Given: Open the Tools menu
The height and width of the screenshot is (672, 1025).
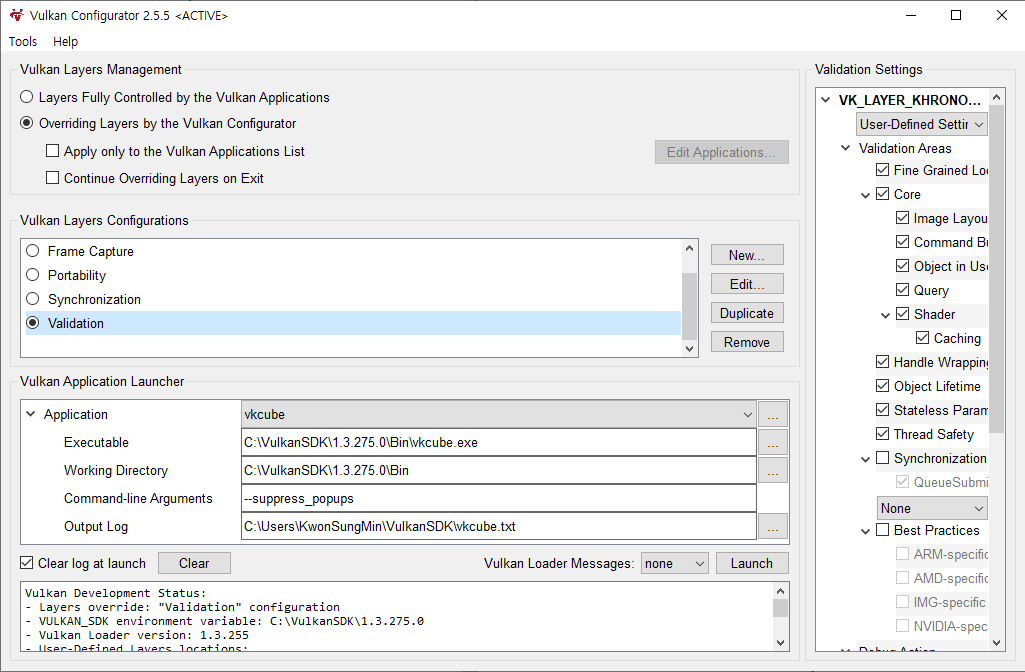Looking at the screenshot, I should click(22, 41).
